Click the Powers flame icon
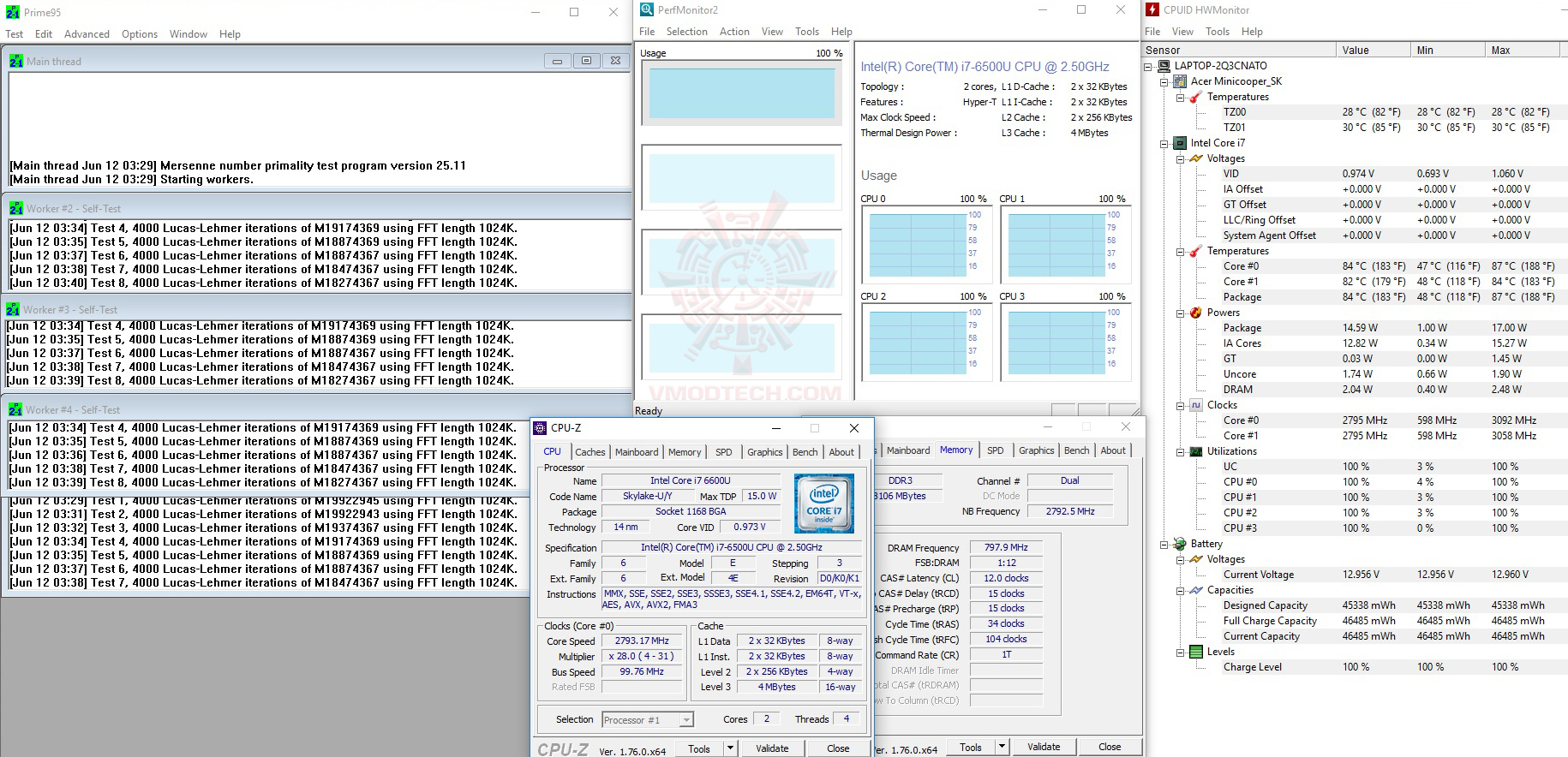Viewport: 1568px width, 757px height. (1196, 313)
